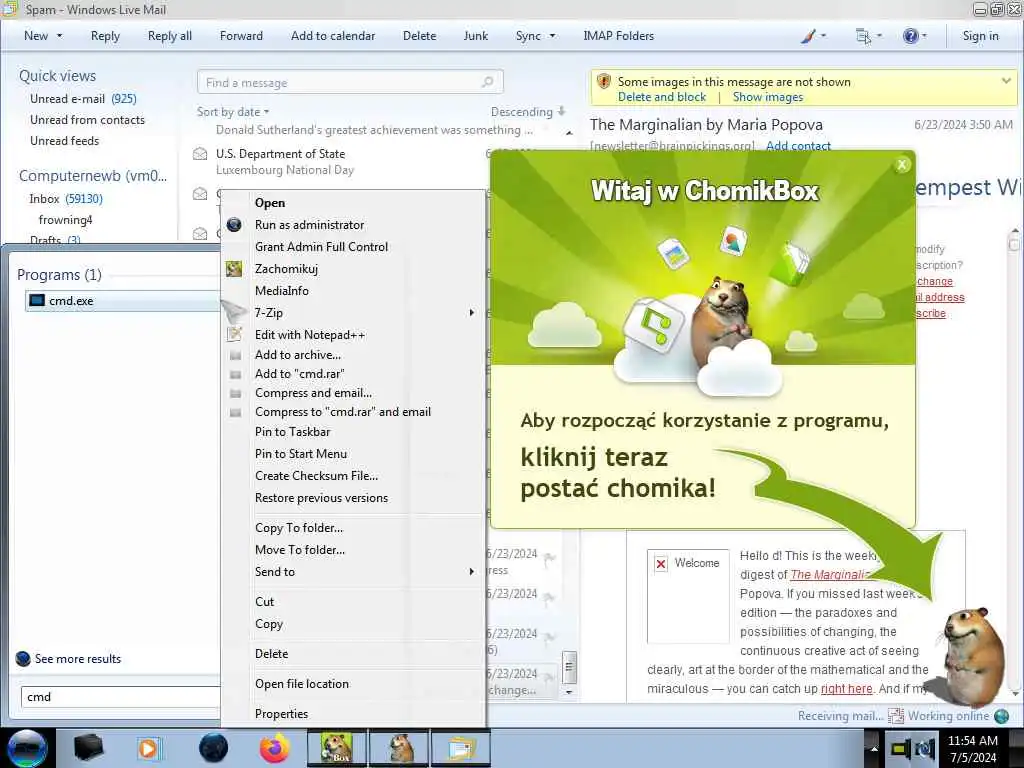The width and height of the screenshot is (1024, 768).
Task: Click Forward in the mail toolbar
Action: (x=241, y=36)
